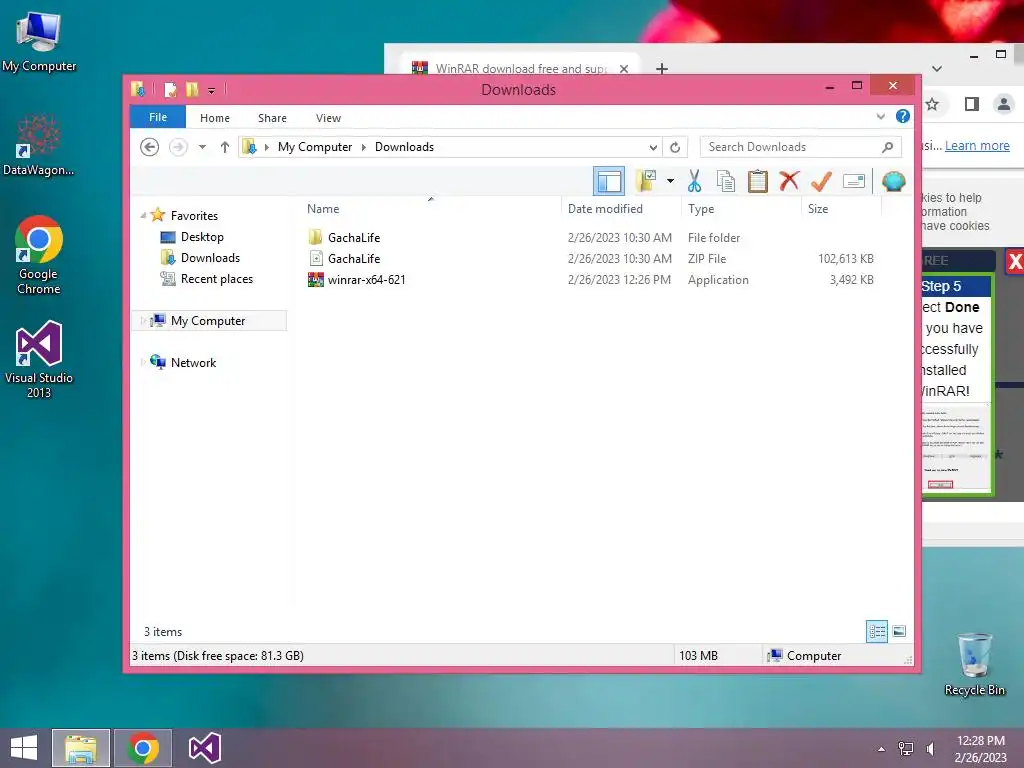The image size is (1024, 768).
Task: Expand the My Computer tree node
Action: click(143, 321)
